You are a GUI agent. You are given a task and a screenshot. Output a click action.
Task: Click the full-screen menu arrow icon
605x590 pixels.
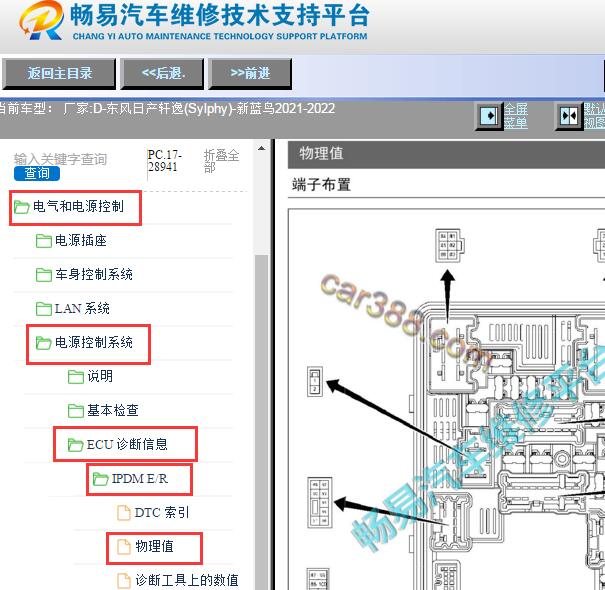point(489,115)
